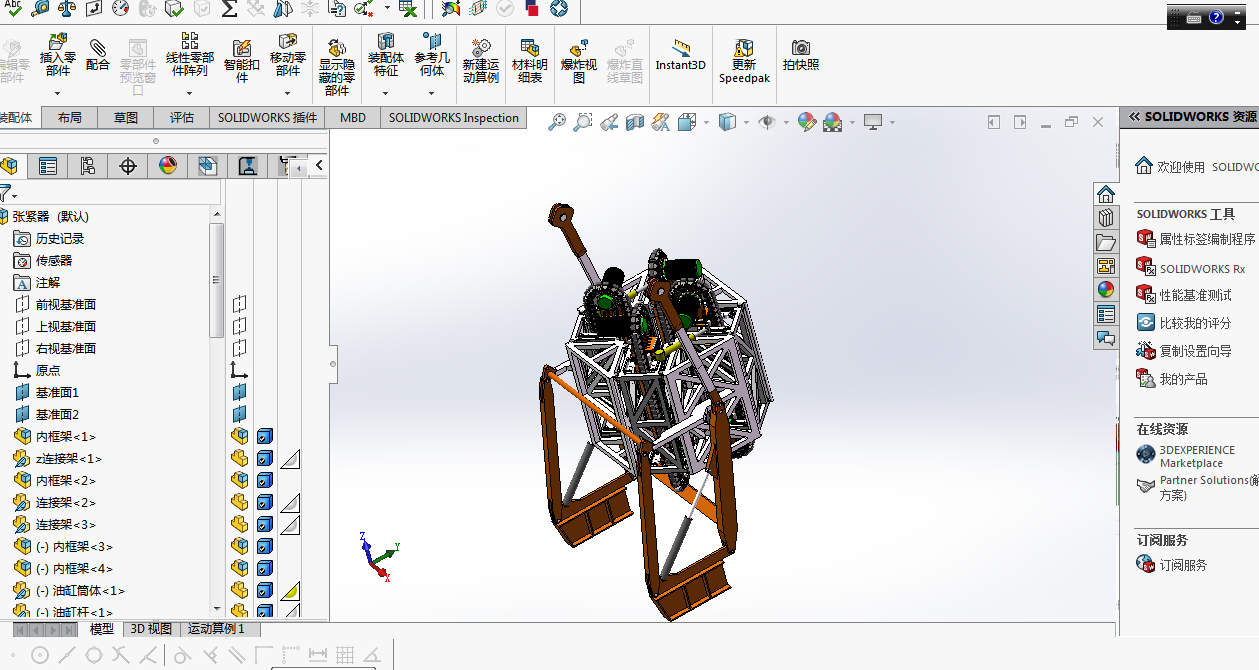Open SOLIDWORKS Rx link
Image resolution: width=1259 pixels, height=670 pixels.
[x=1203, y=269]
